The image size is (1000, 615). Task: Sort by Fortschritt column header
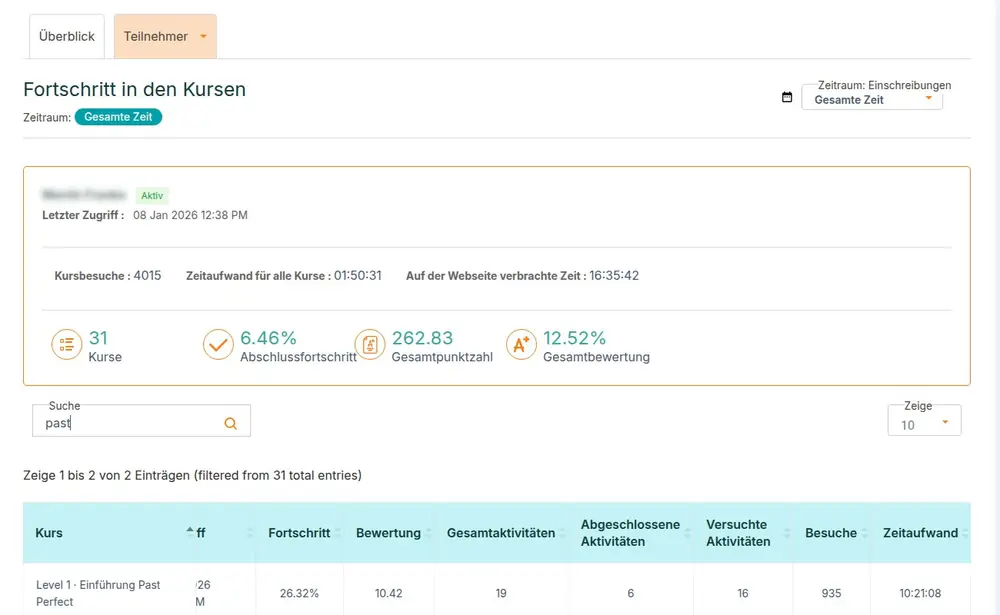tap(299, 533)
